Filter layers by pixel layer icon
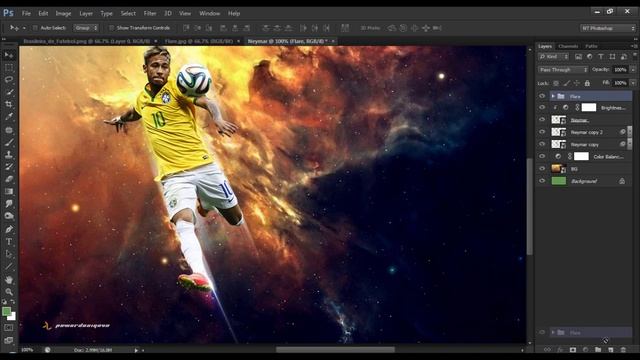This screenshot has height=360, width=640. click(578, 57)
